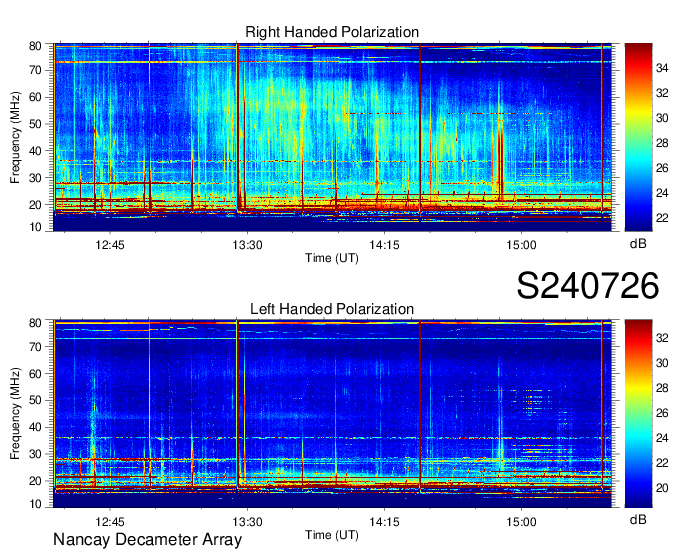
Task: Select the S240726 observation label
Action: (x=588, y=286)
